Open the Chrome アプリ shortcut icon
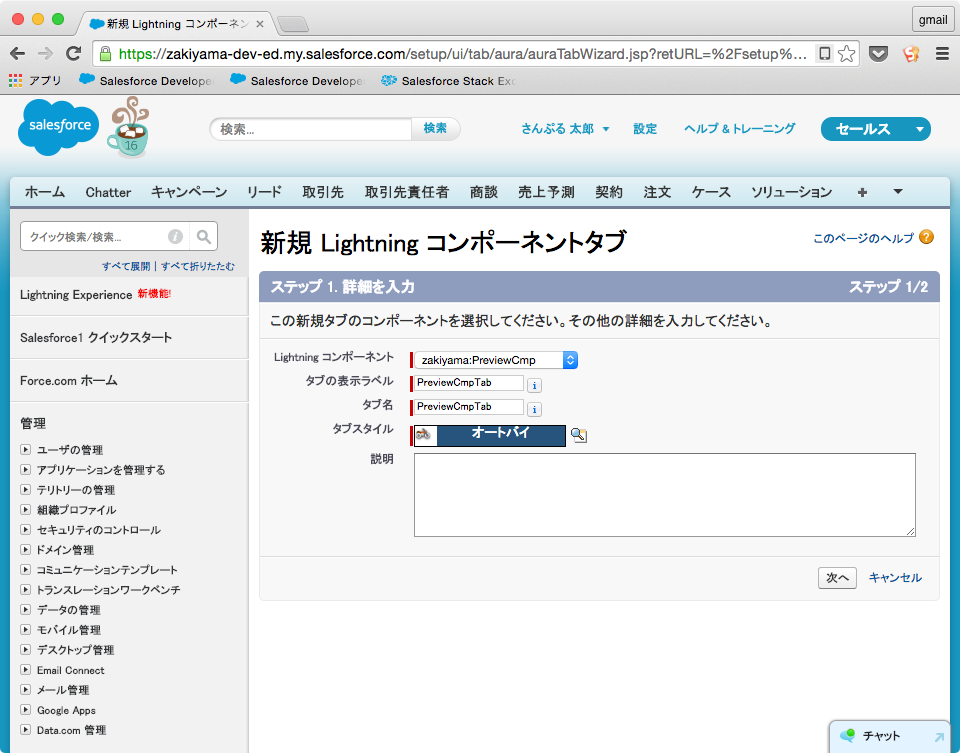This screenshot has width=960, height=753. pos(15,80)
